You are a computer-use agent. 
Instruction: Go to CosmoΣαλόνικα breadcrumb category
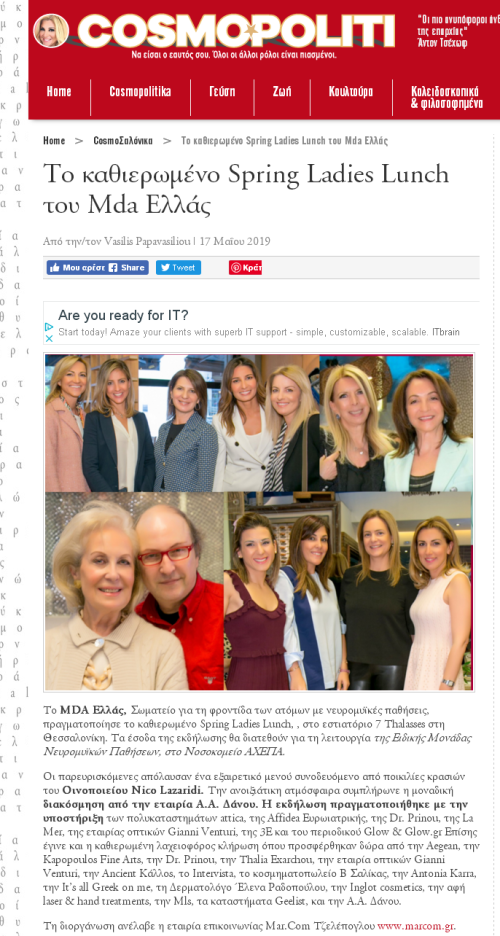(x=123, y=141)
